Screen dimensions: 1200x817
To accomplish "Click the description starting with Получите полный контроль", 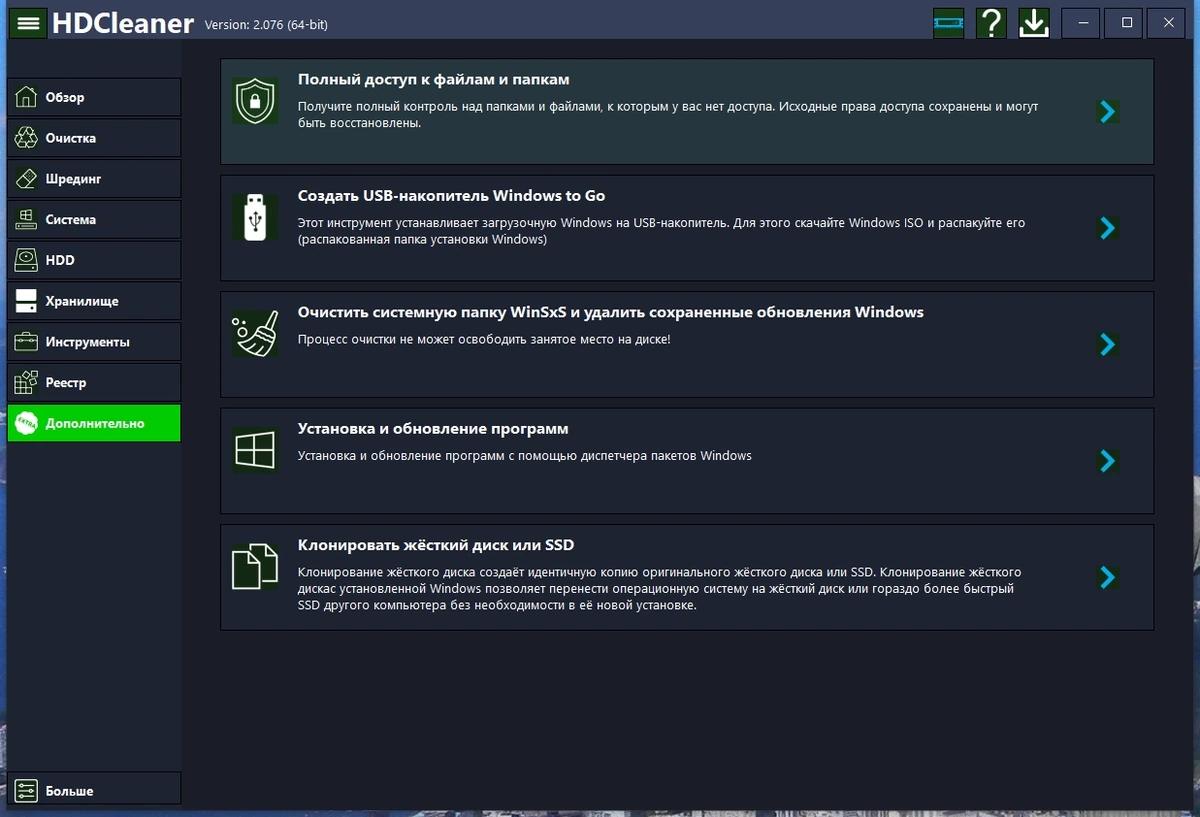I will click(x=668, y=114).
